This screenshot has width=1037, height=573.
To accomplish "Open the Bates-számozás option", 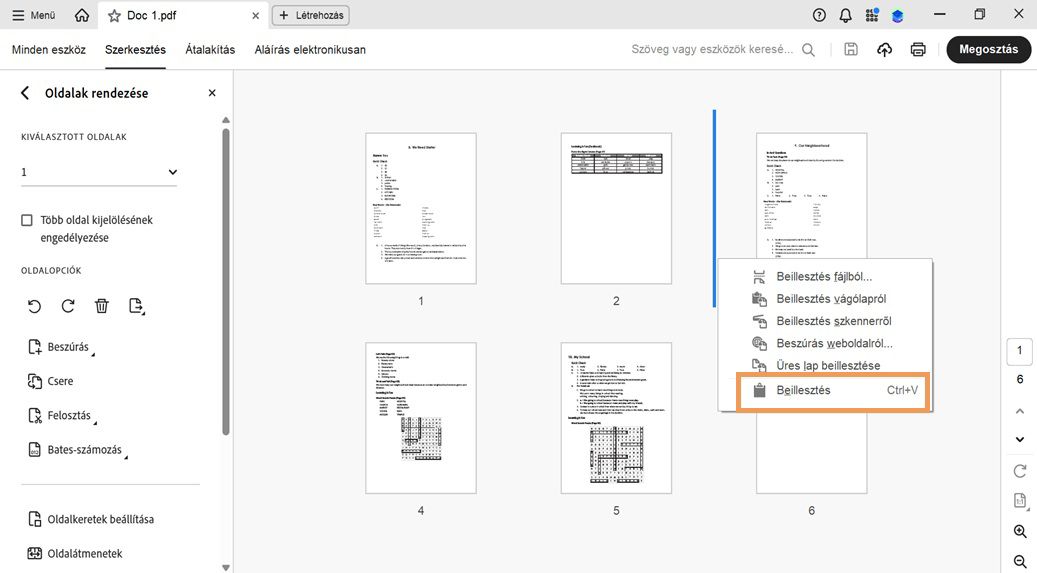I will (76, 450).
